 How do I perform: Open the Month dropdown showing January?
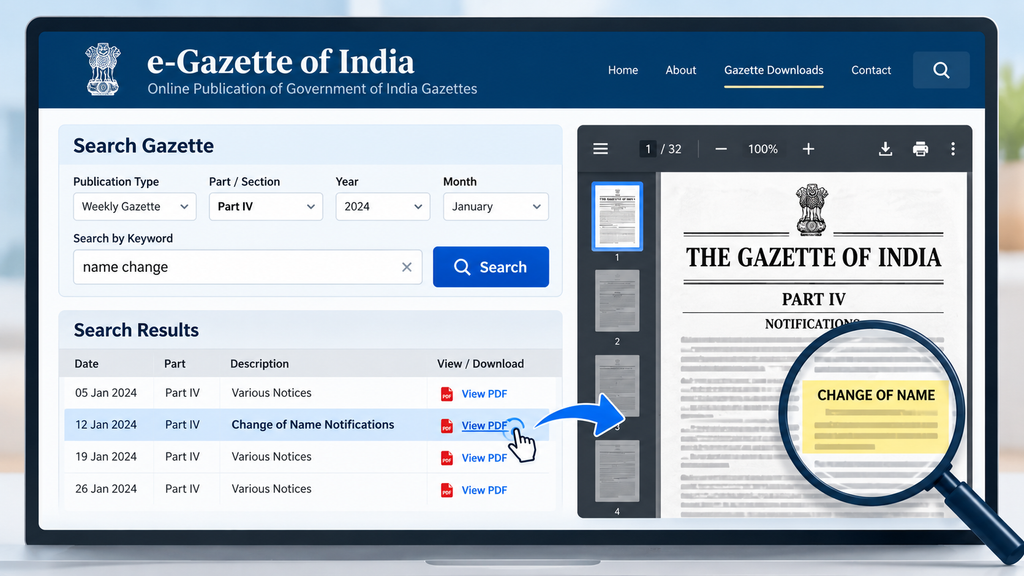tap(496, 206)
